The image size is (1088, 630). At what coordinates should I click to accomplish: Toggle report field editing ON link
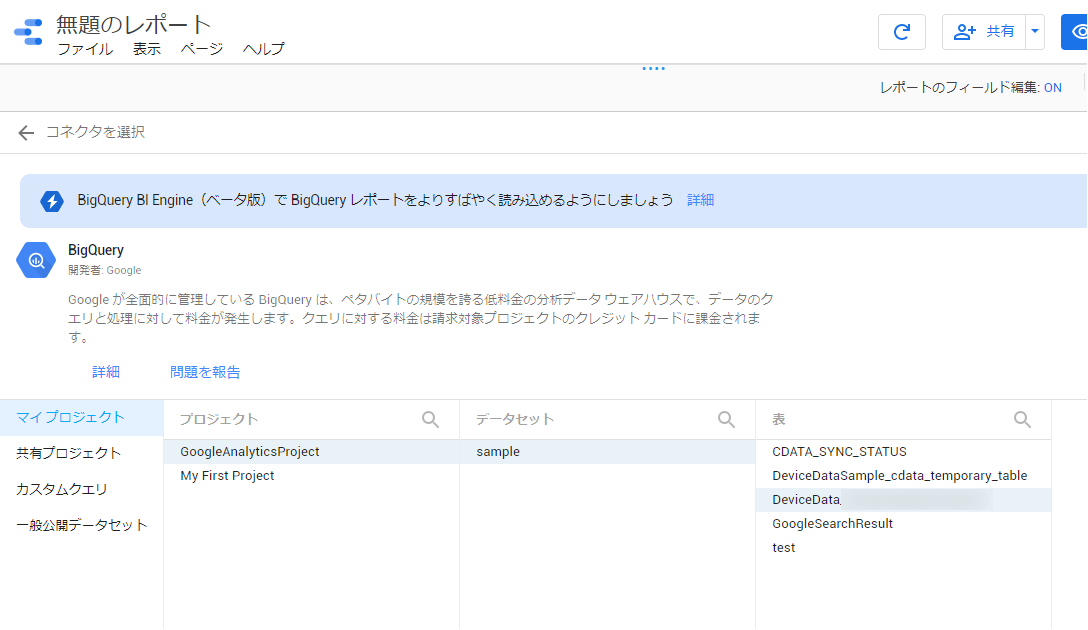pyautogui.click(x=1053, y=87)
